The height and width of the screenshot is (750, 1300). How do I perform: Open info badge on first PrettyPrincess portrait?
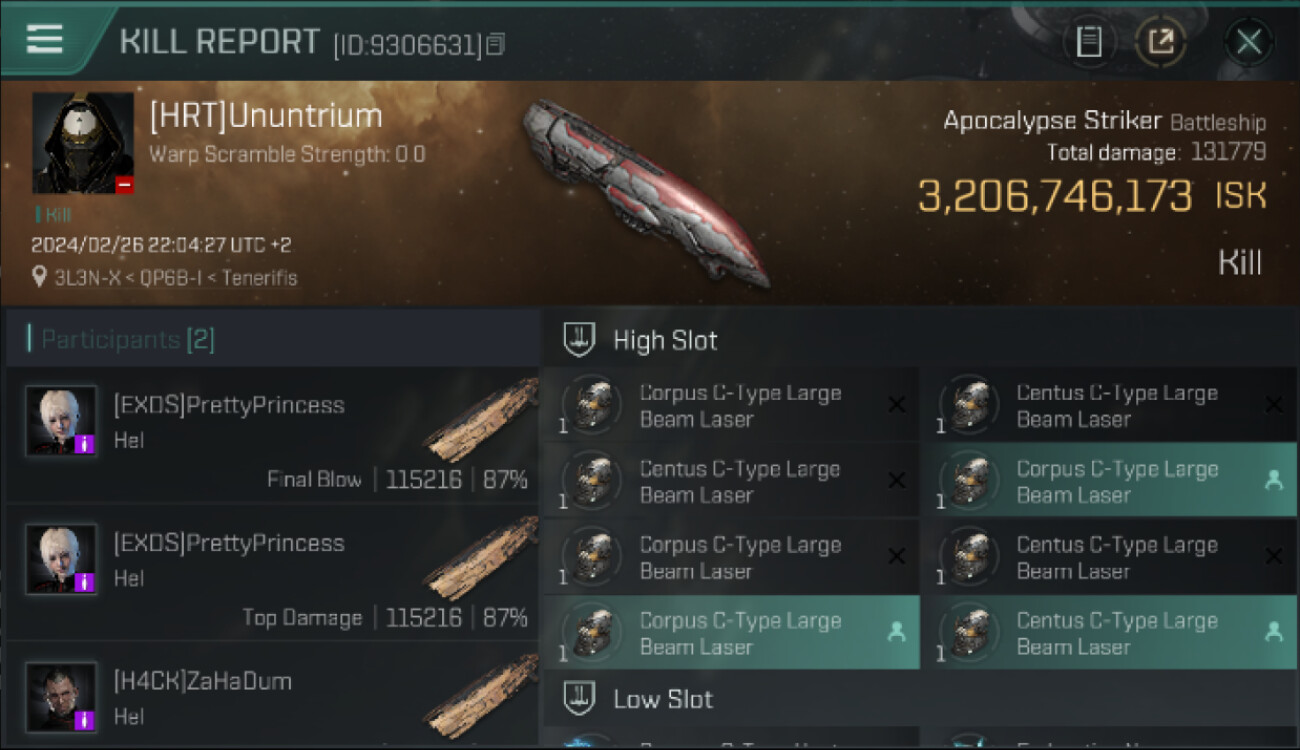(x=85, y=443)
